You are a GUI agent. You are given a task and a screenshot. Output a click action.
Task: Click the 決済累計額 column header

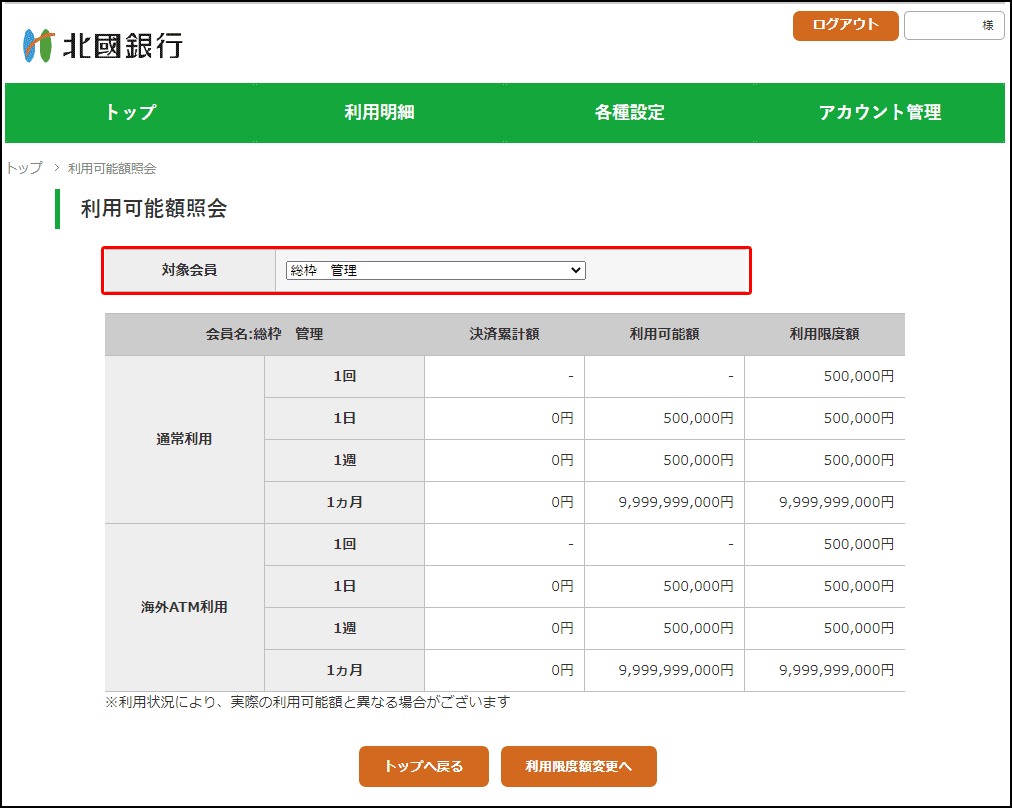504,334
